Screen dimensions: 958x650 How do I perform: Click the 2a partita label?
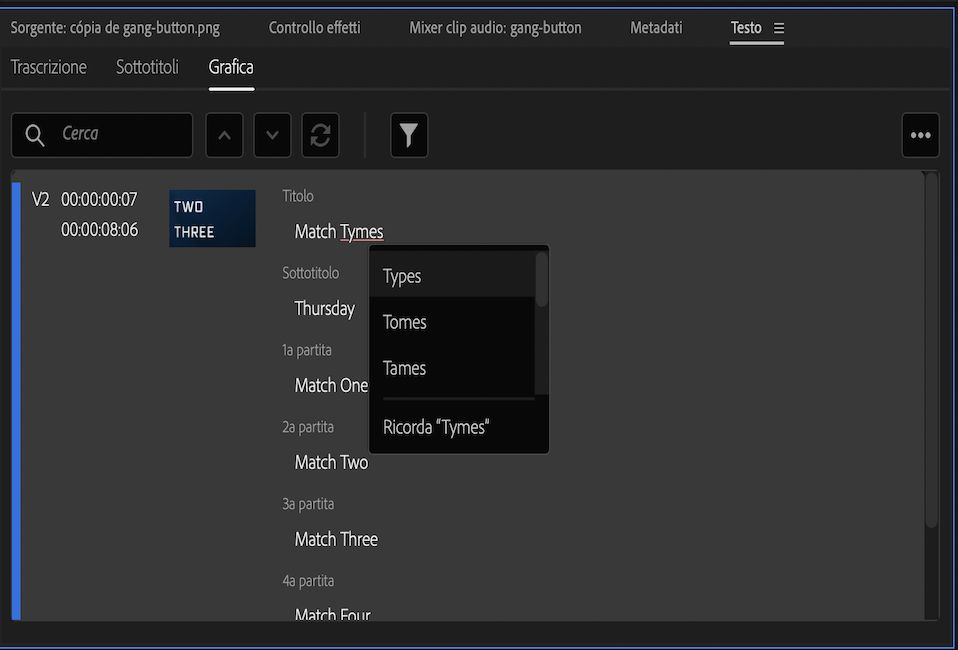point(308,427)
